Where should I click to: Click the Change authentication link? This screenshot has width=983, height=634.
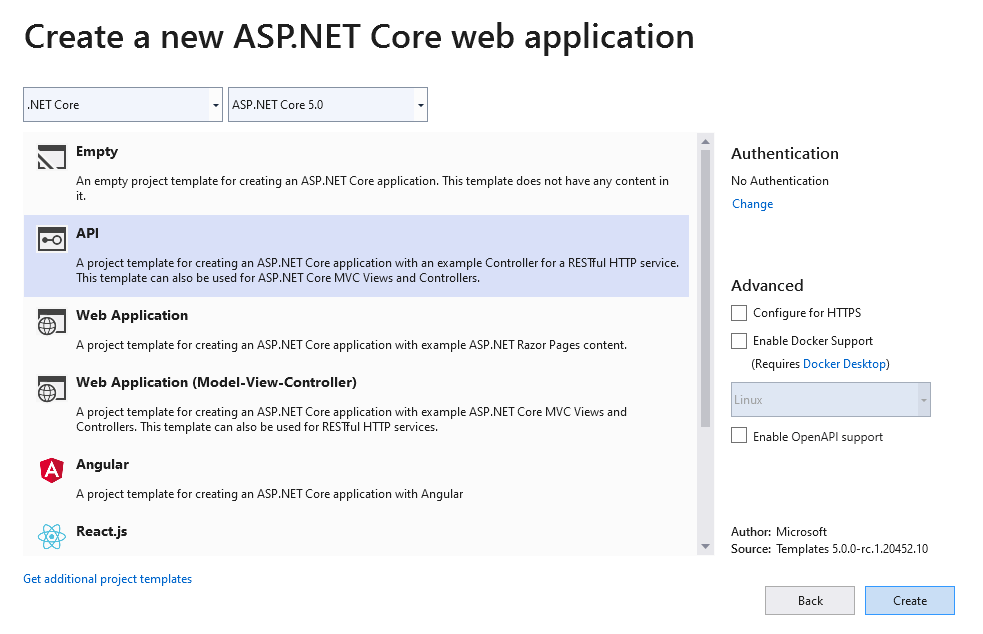pyautogui.click(x=752, y=204)
